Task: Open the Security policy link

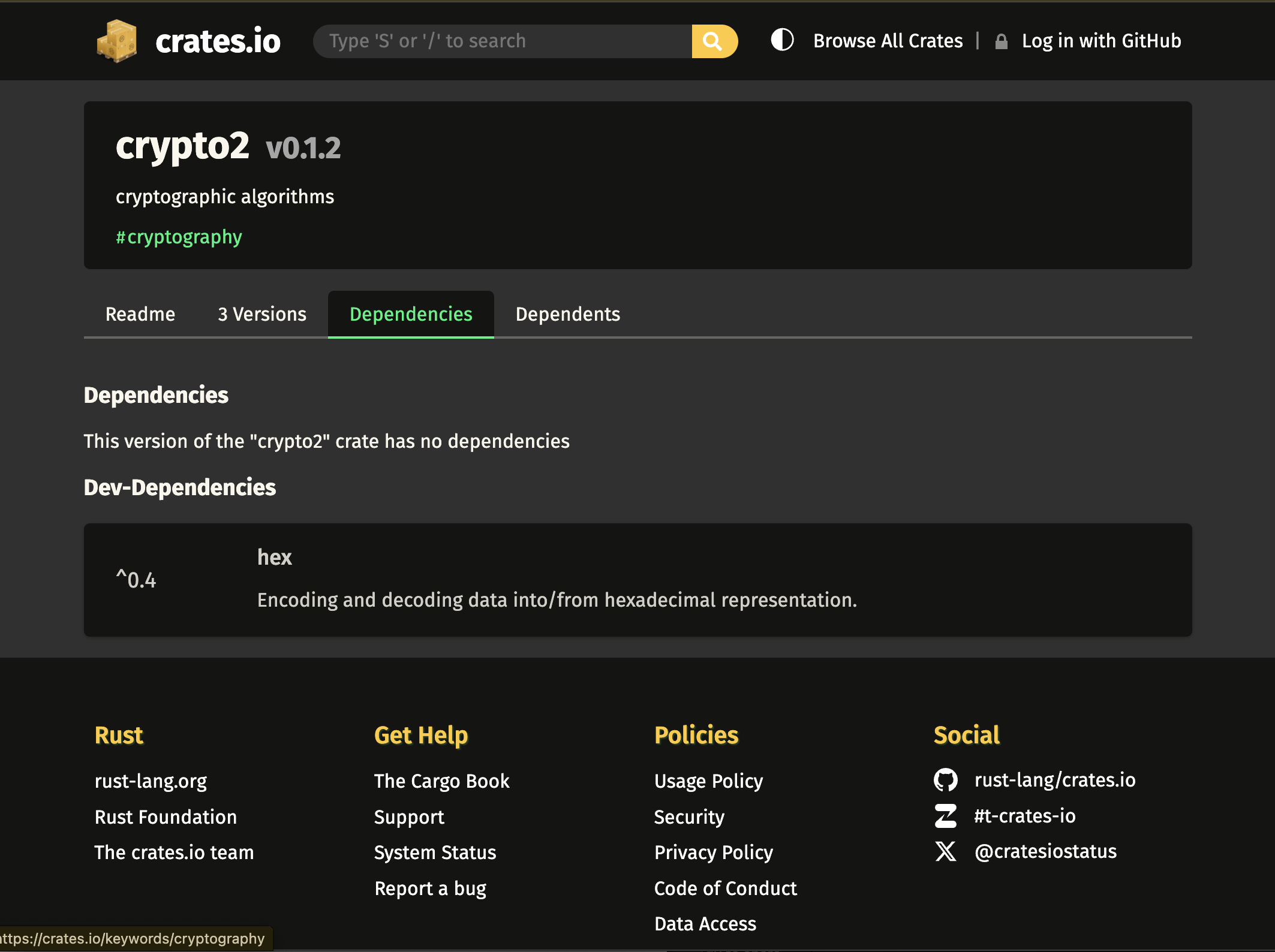Action: (x=689, y=817)
